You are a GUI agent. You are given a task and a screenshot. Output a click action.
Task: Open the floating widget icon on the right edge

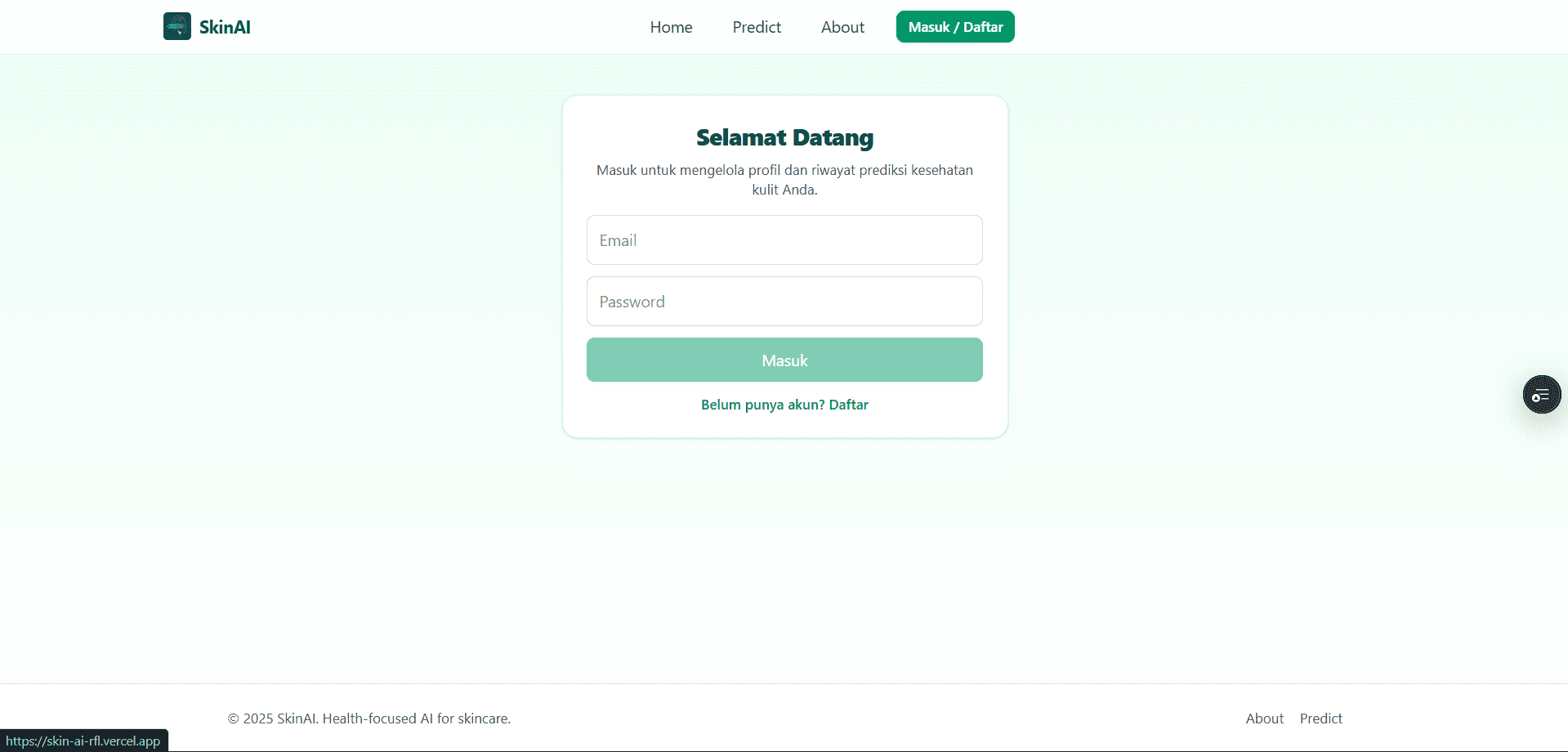[1541, 394]
